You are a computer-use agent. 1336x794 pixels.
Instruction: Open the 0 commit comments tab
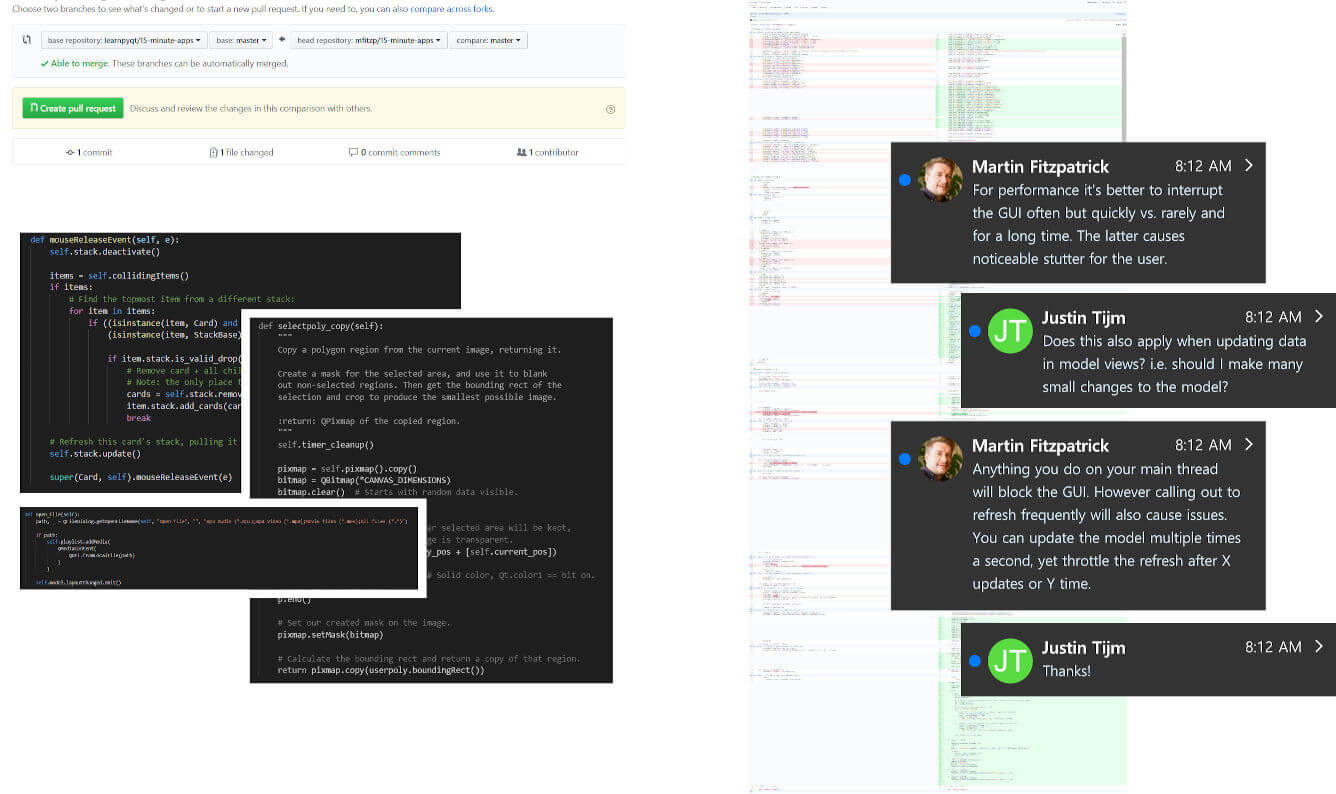[x=394, y=152]
